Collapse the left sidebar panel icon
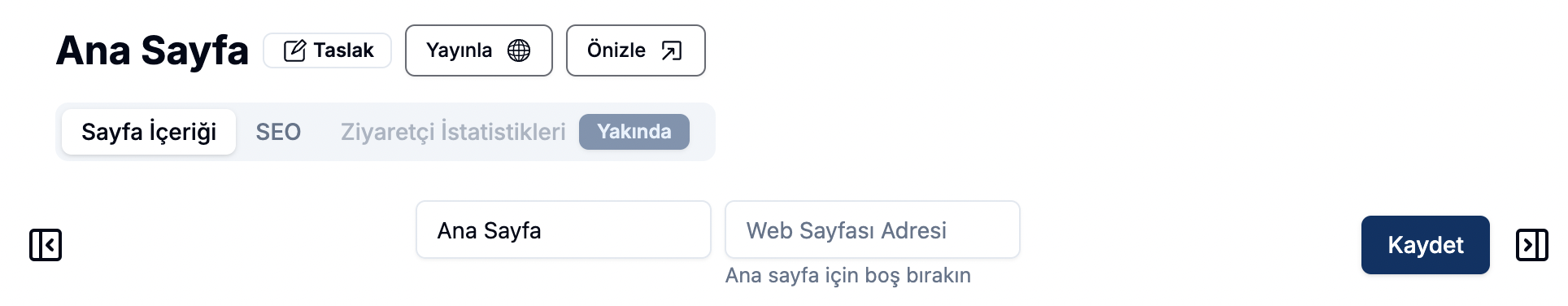 pos(46,245)
